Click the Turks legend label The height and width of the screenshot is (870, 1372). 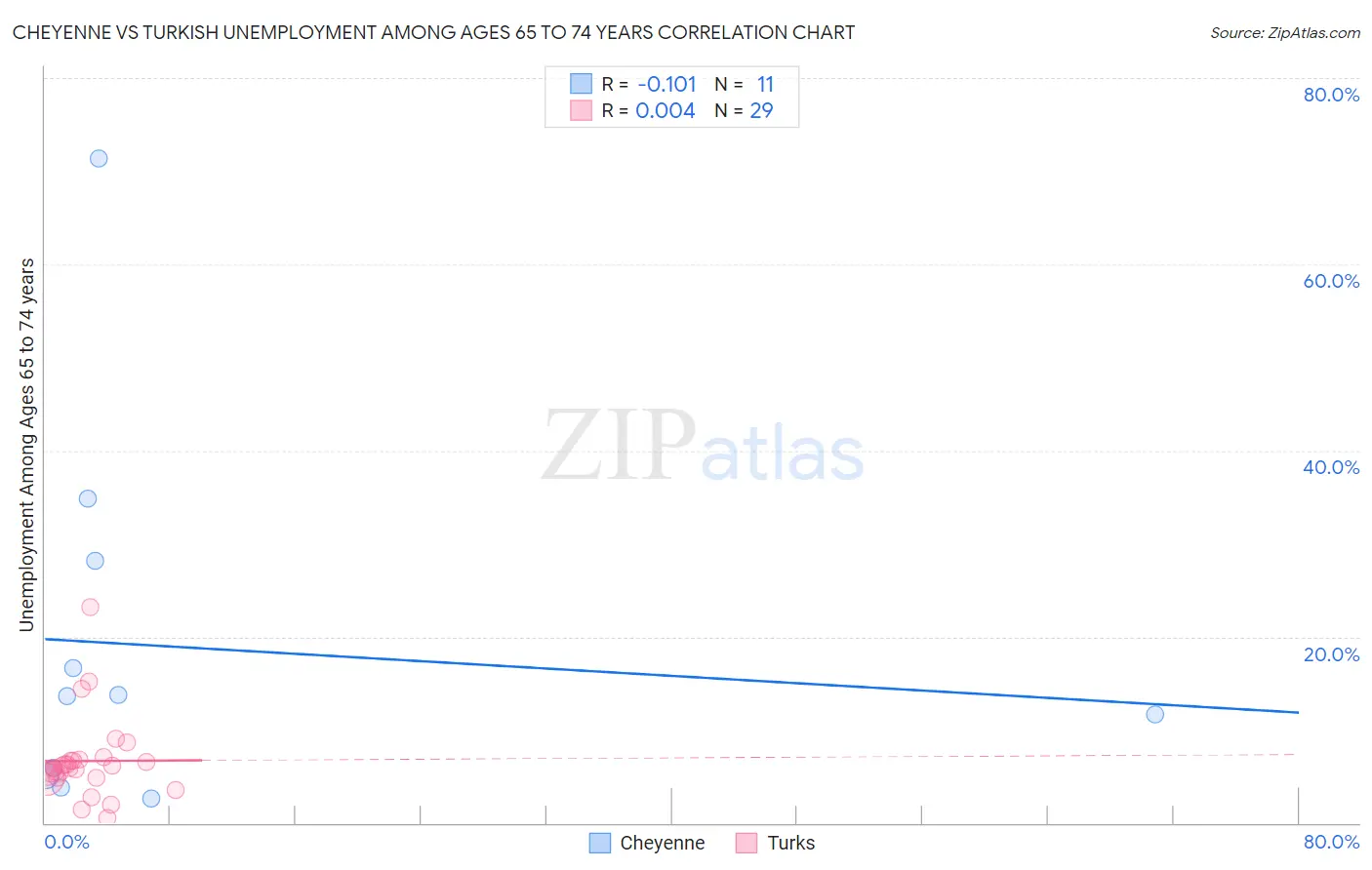point(790,843)
